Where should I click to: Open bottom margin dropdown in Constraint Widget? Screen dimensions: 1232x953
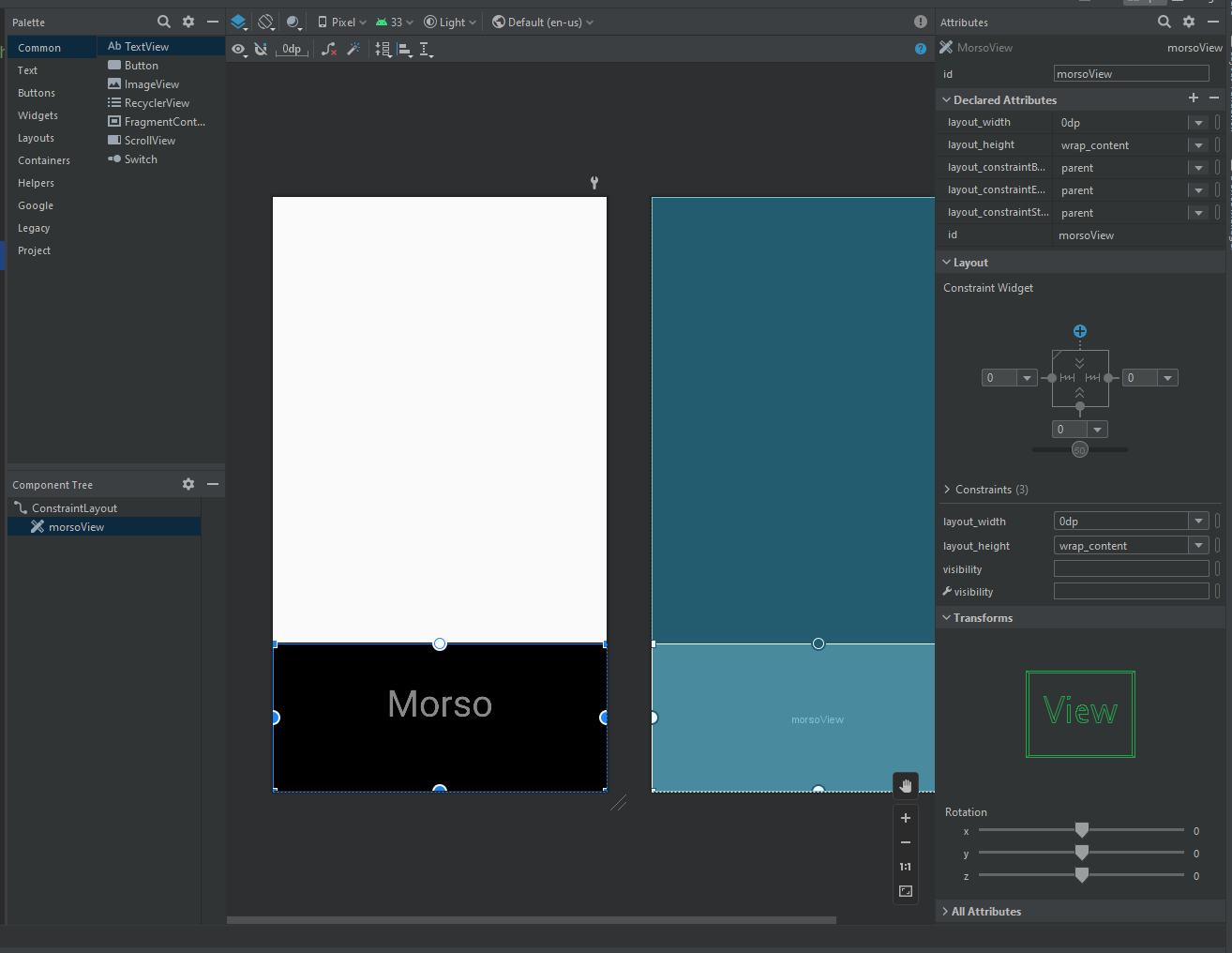point(1097,430)
